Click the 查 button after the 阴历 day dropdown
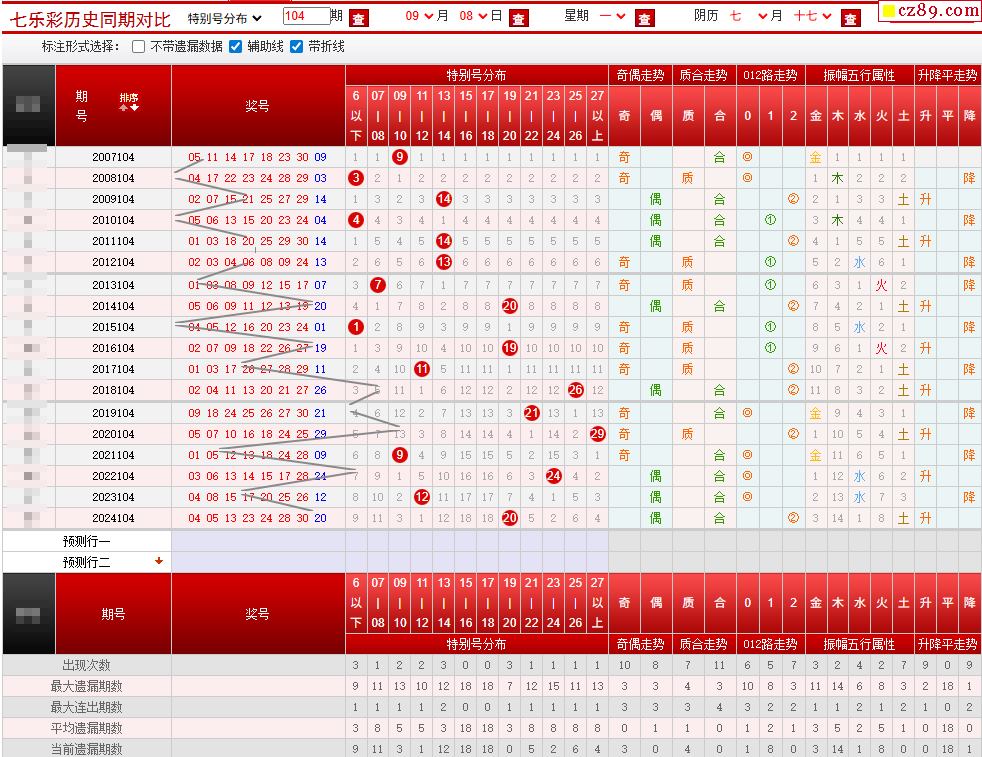Screen dimensions: 982x757 850,19
